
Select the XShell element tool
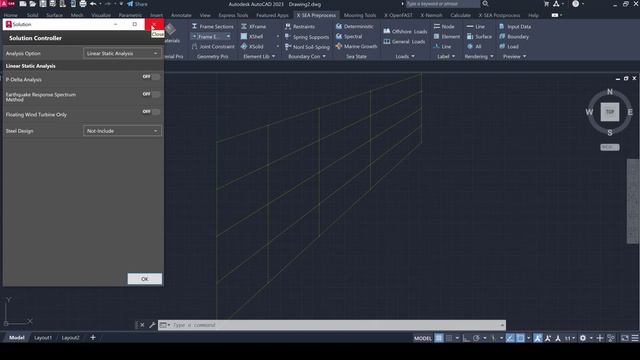point(252,36)
